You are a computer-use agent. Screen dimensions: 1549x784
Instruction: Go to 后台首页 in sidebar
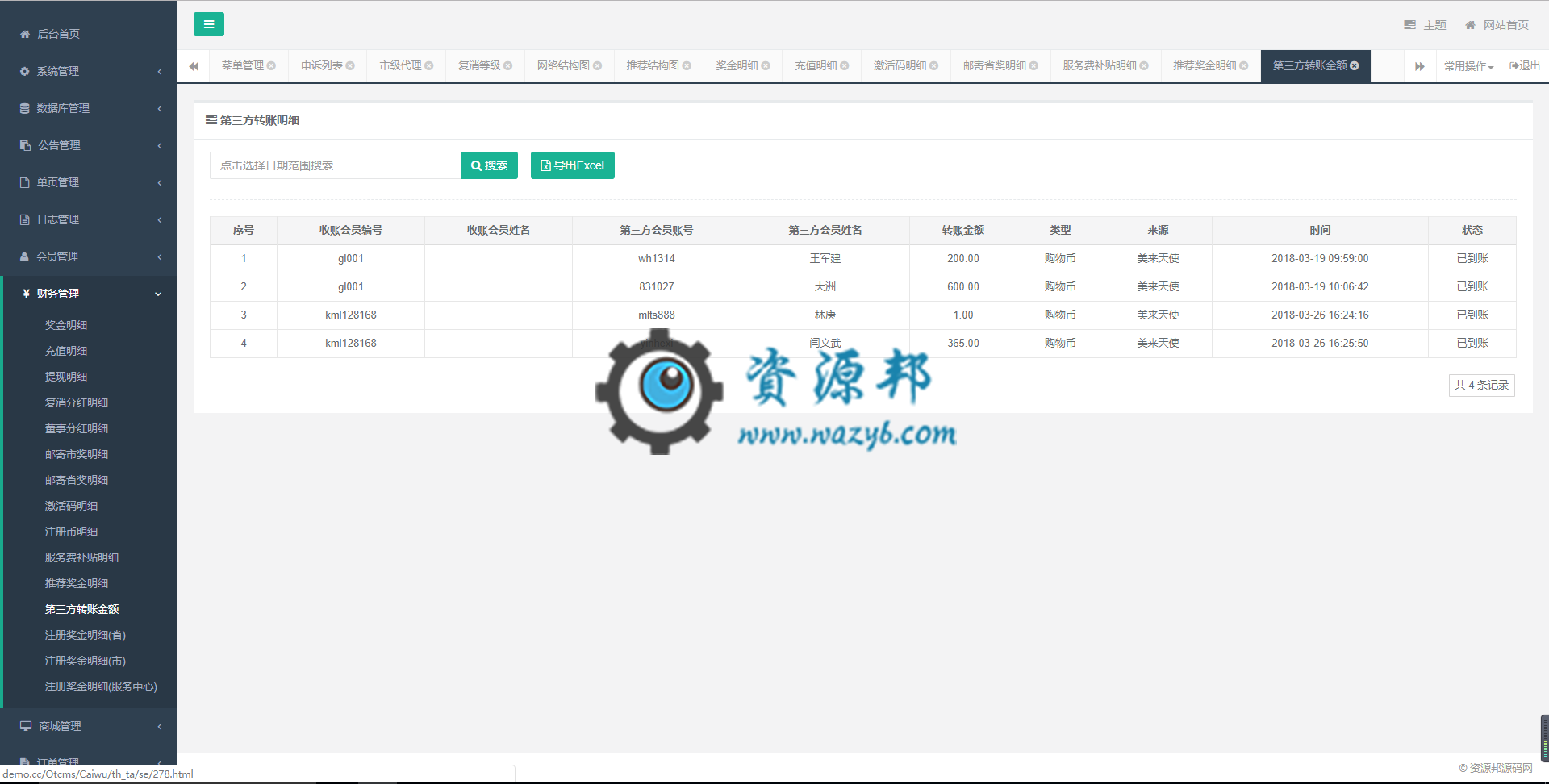click(x=58, y=34)
